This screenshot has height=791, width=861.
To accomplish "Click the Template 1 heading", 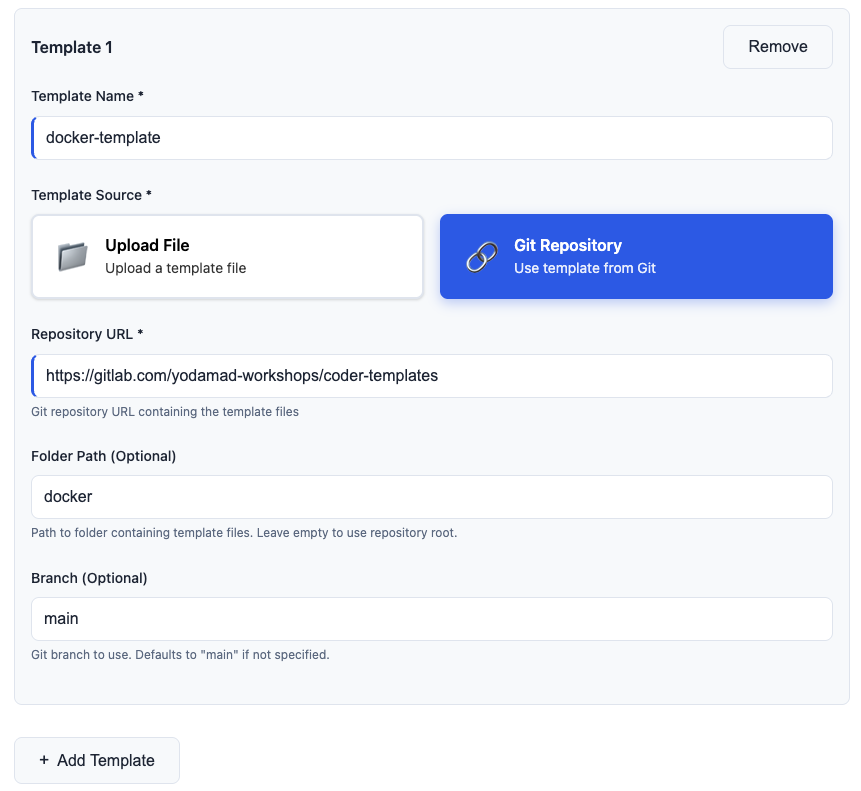I will [71, 47].
